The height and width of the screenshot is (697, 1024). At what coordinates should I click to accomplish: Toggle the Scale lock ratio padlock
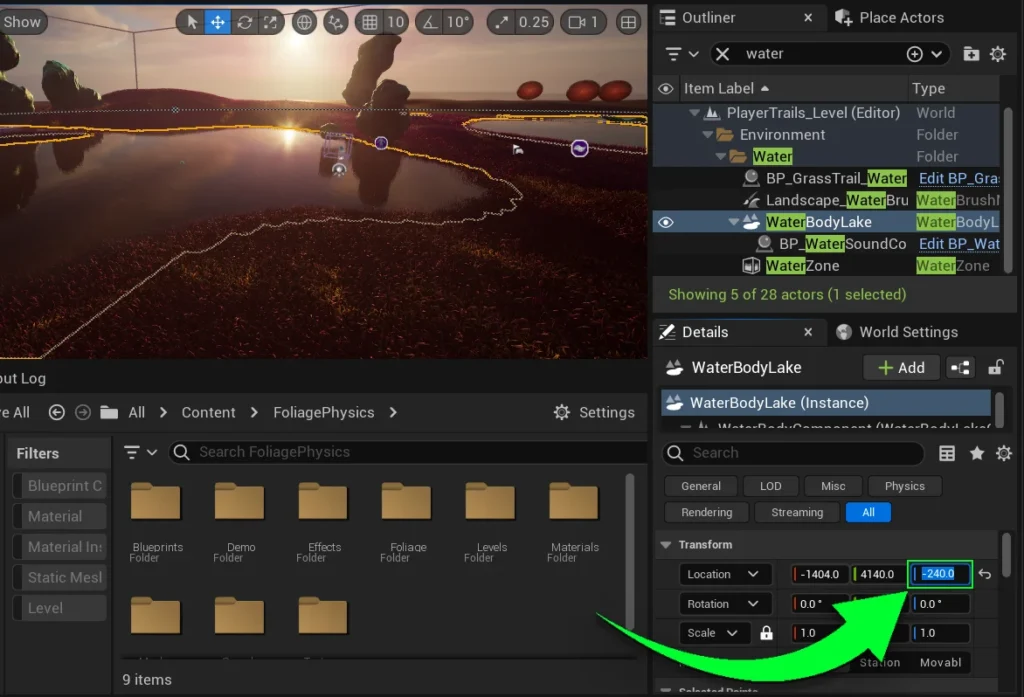click(766, 633)
